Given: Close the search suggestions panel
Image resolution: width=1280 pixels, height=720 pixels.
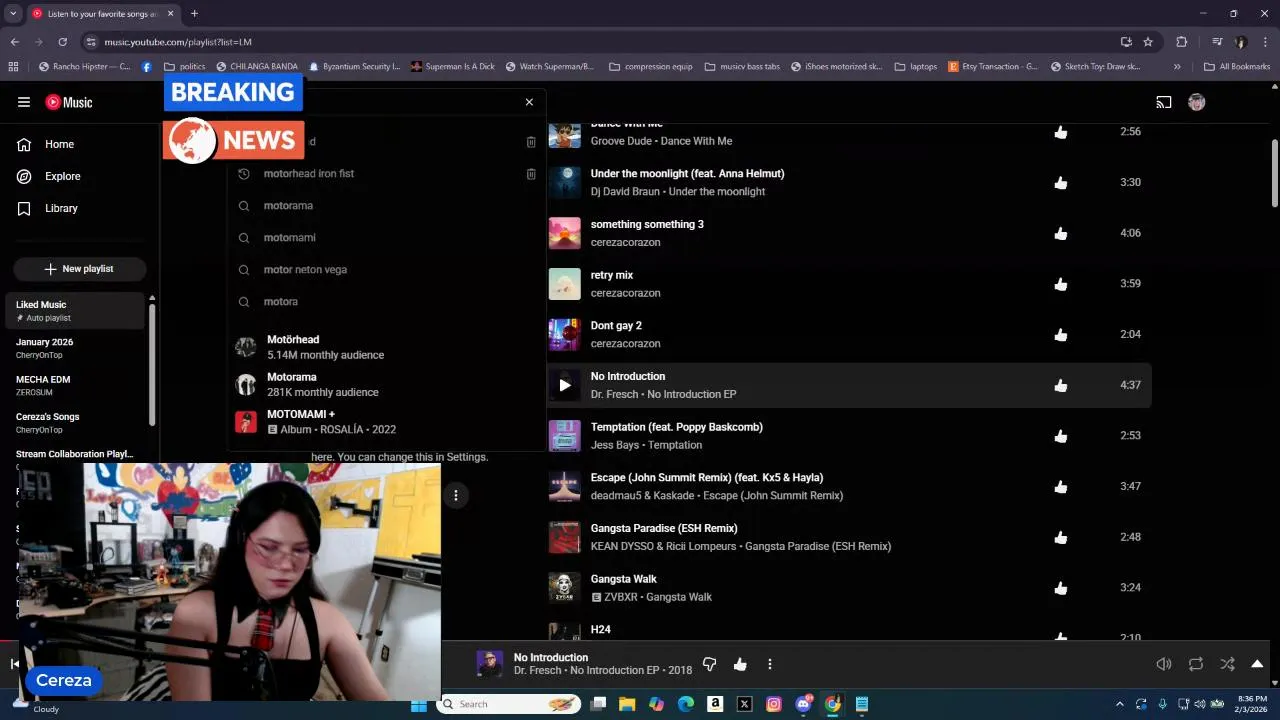Looking at the screenshot, I should click(529, 102).
